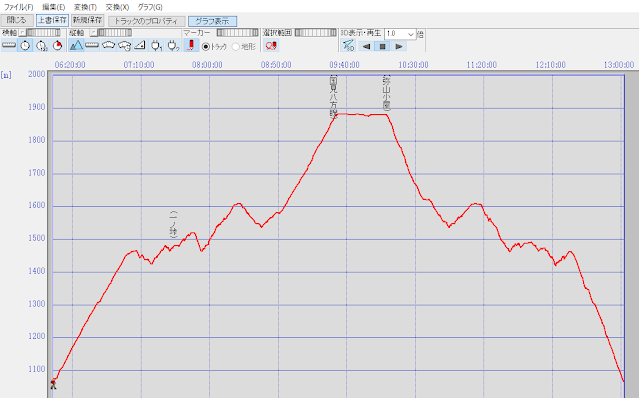The image size is (639, 398).
Task: Select distance ruler icon for vertical axis
Action: click(92, 46)
